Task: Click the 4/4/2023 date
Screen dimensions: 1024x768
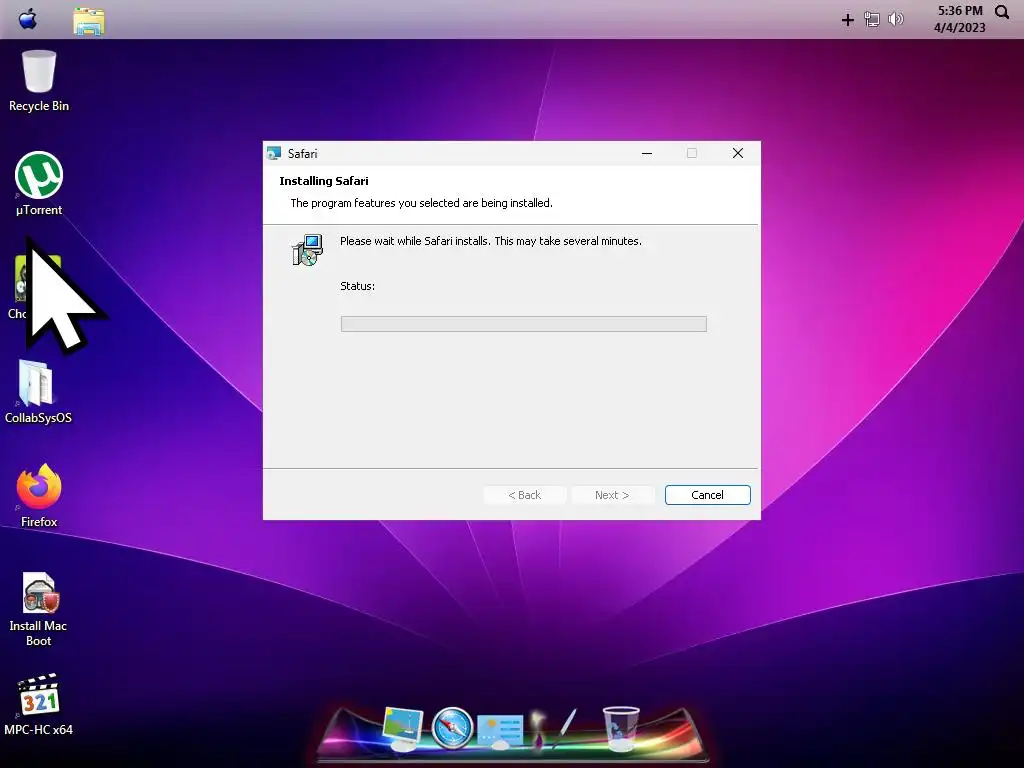Action: (959, 27)
